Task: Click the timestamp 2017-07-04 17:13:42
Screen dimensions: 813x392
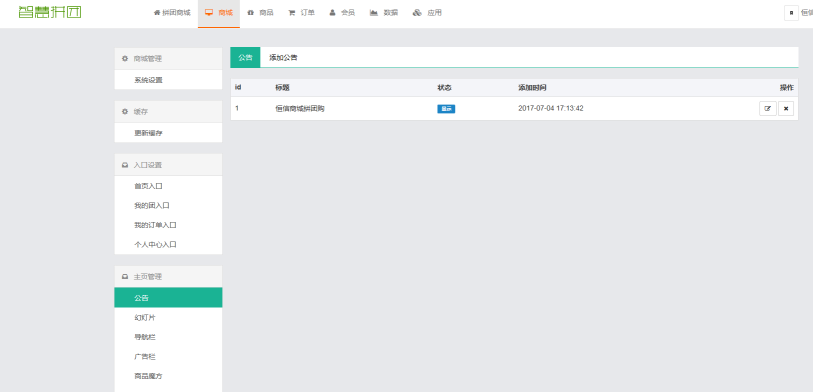Action: pos(551,108)
